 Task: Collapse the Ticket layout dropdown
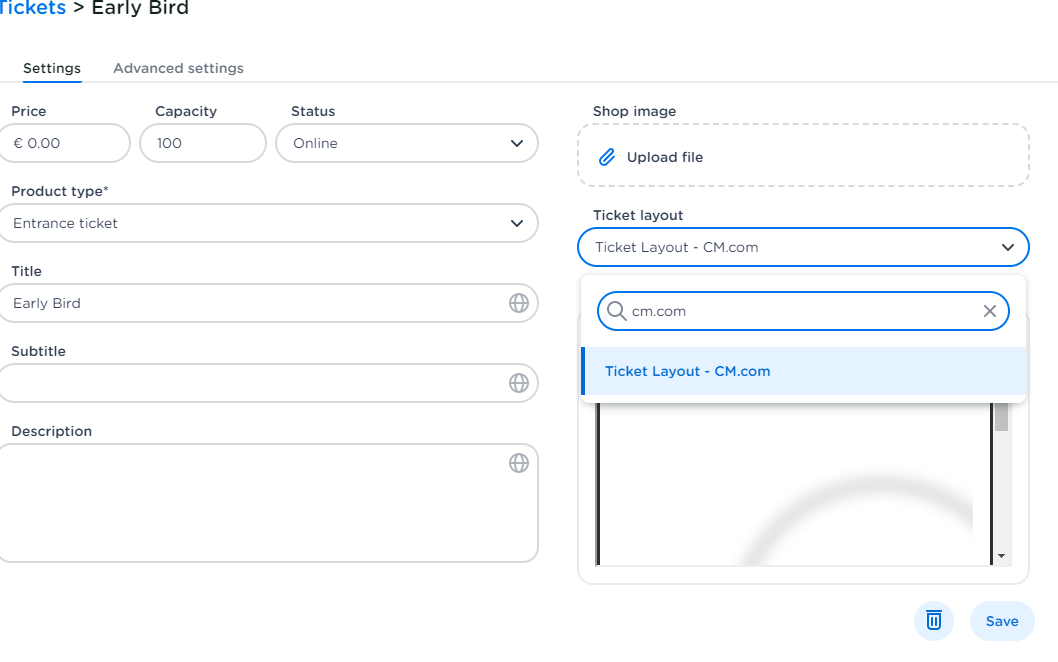tap(1006, 247)
